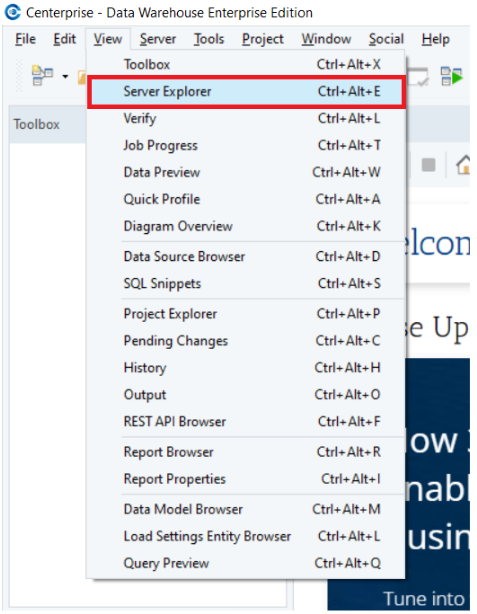The height and width of the screenshot is (614, 477).
Task: Click the run job icon with green arrow
Action: pyautogui.click(x=452, y=76)
